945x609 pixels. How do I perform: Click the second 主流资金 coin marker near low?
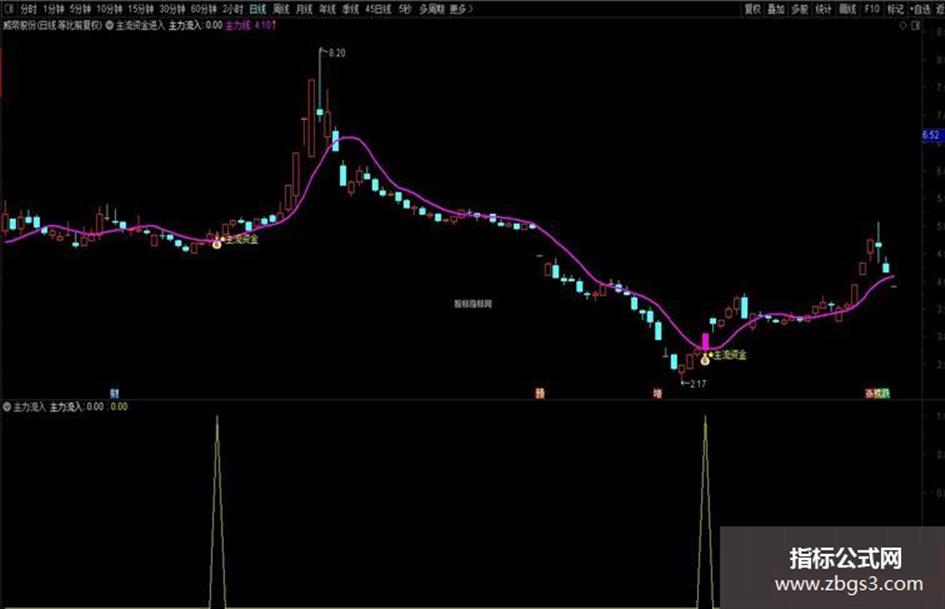705,361
